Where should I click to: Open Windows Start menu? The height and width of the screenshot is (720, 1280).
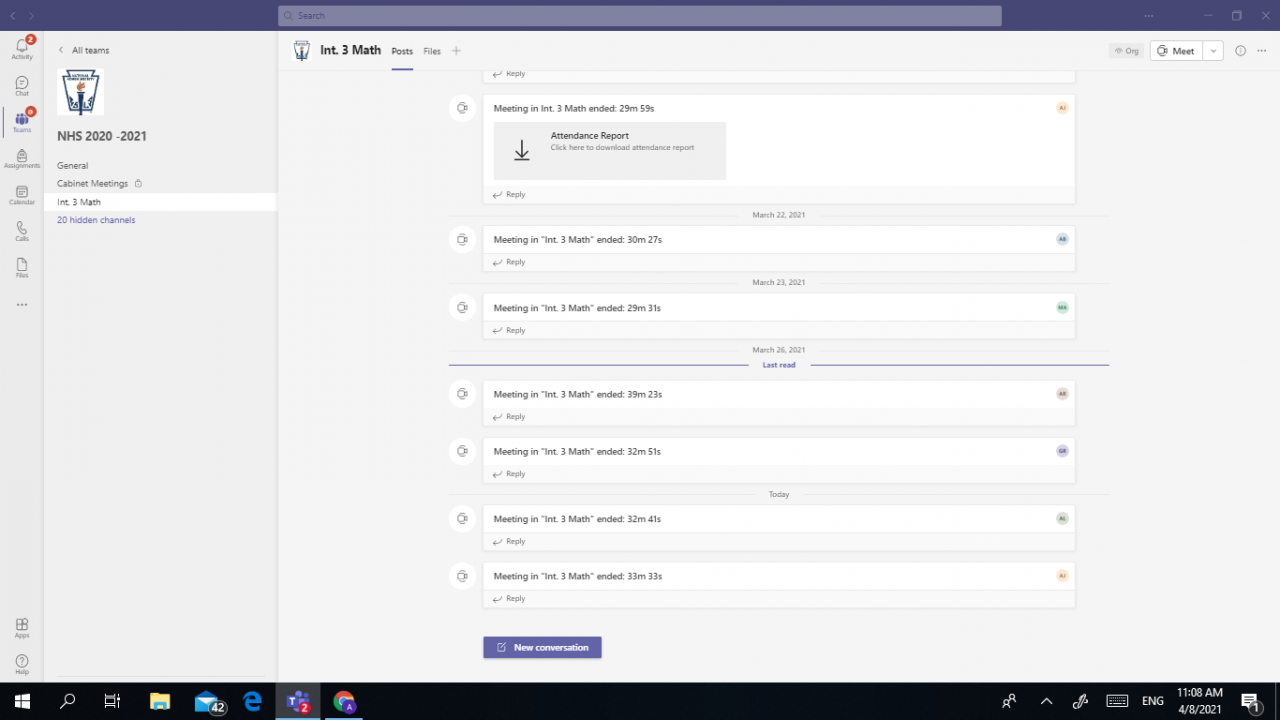pyautogui.click(x=22, y=701)
